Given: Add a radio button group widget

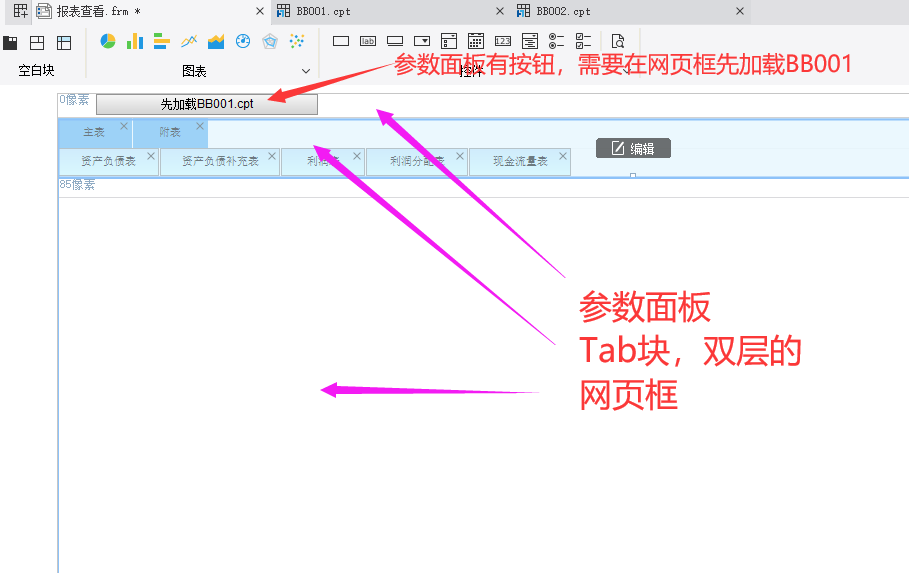Looking at the screenshot, I should click(557, 41).
